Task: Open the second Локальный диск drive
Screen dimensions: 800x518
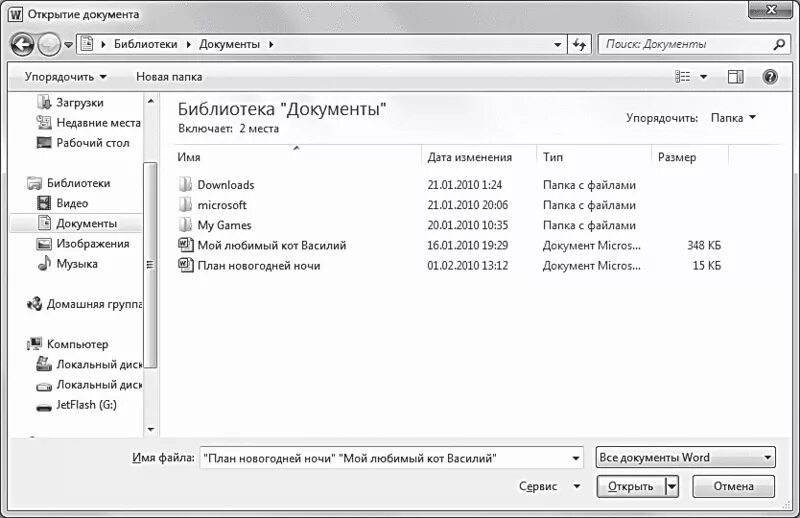Action: tap(89, 385)
